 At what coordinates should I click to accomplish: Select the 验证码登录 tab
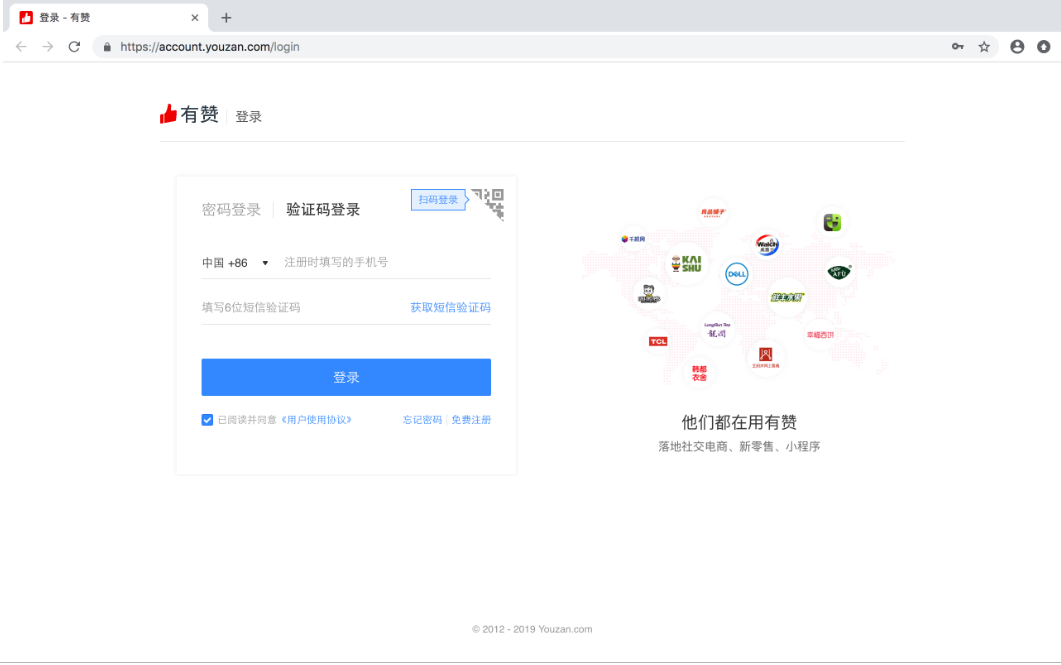[x=323, y=210]
